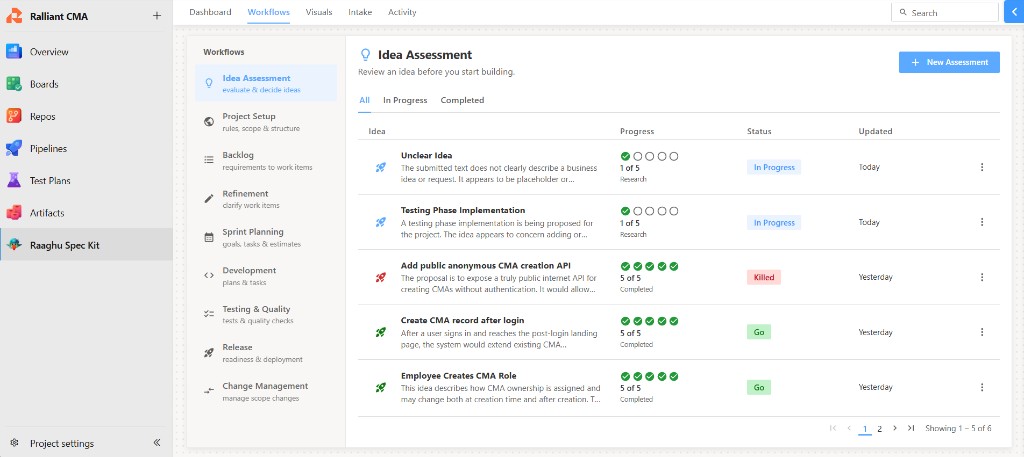Open the Pipelines rocket icon

14,148
